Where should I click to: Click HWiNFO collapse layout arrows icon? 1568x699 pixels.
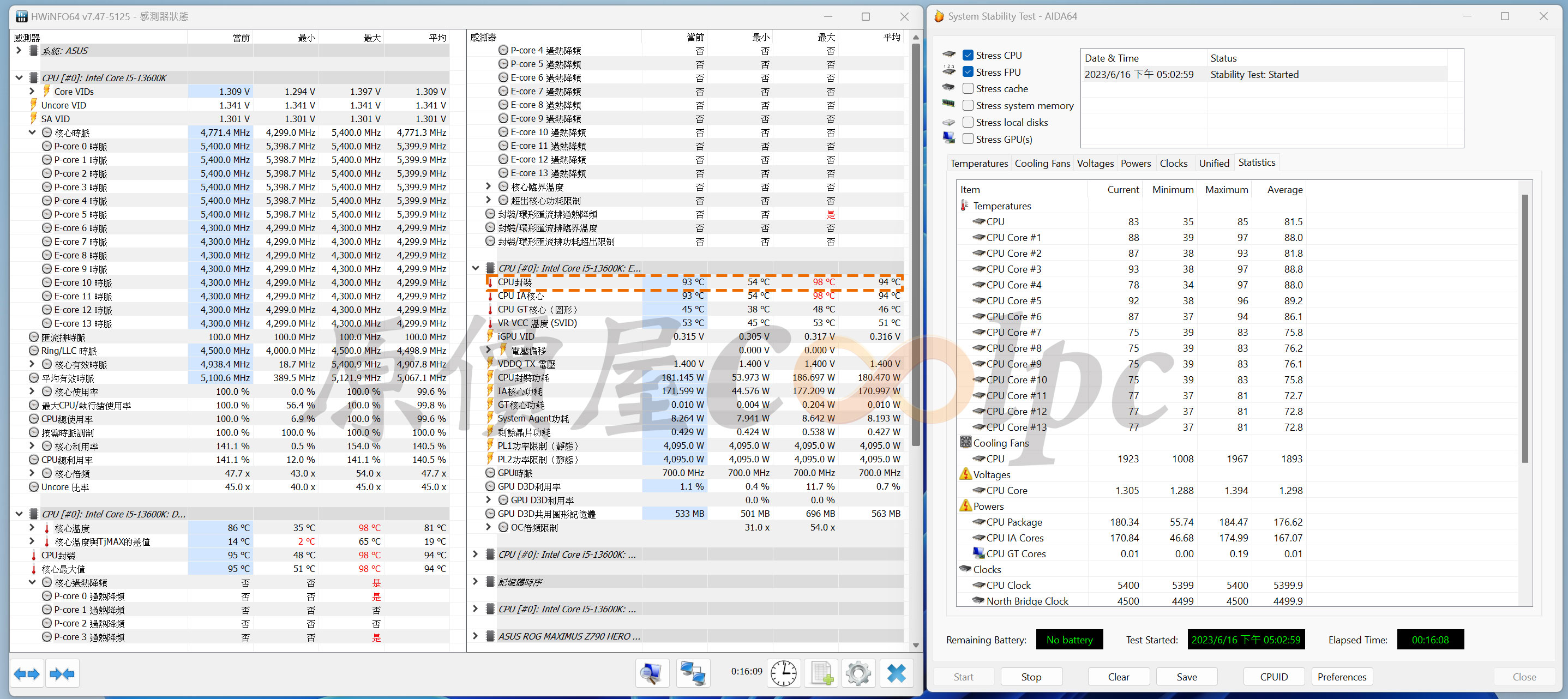(63, 673)
